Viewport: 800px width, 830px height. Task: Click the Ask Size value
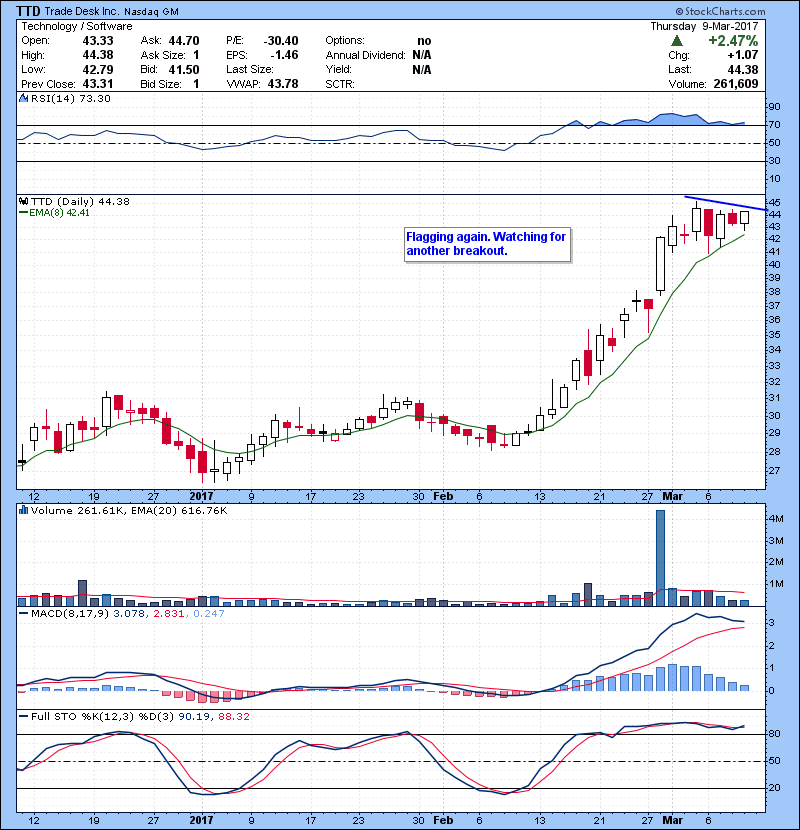(196, 55)
